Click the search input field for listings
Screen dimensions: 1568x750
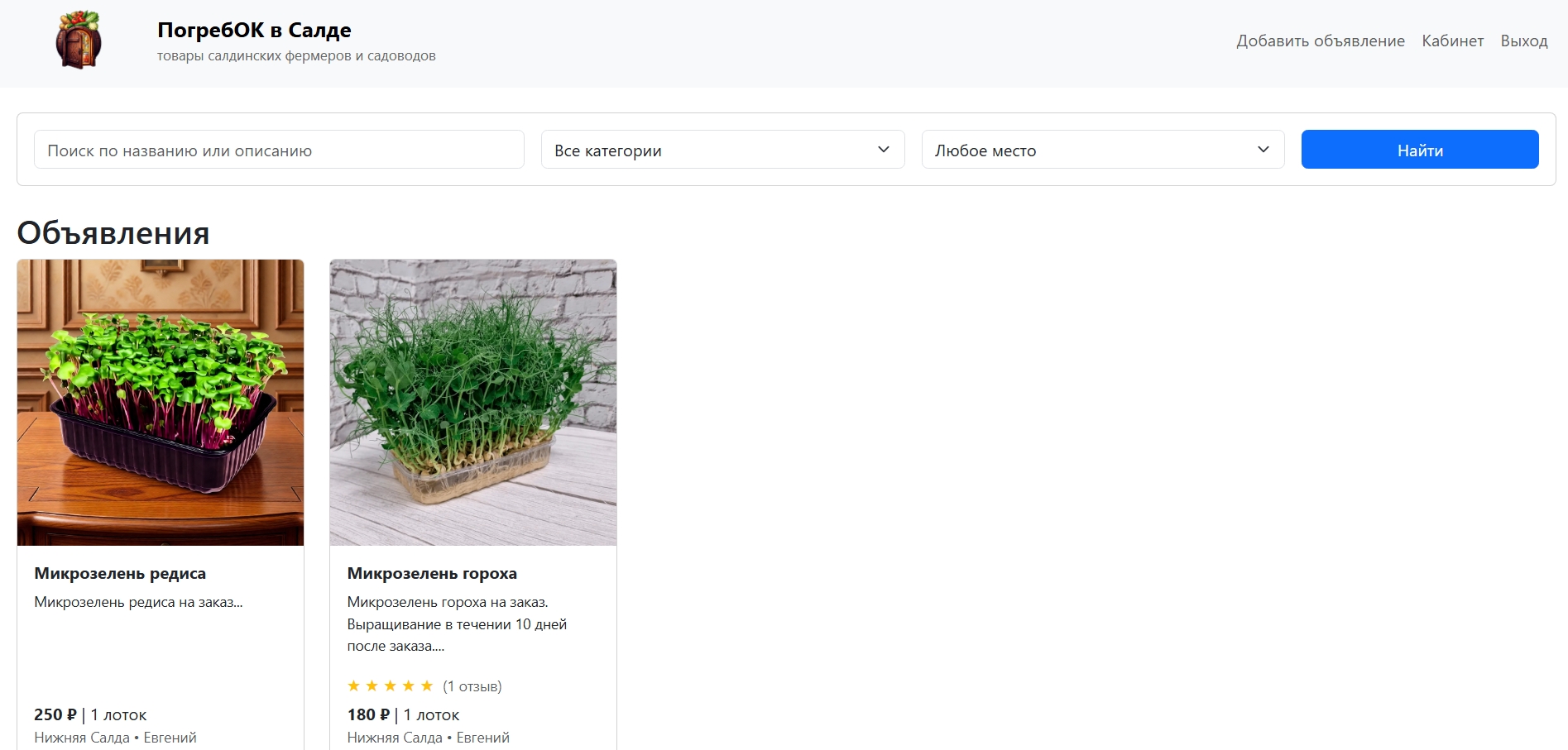[x=278, y=150]
